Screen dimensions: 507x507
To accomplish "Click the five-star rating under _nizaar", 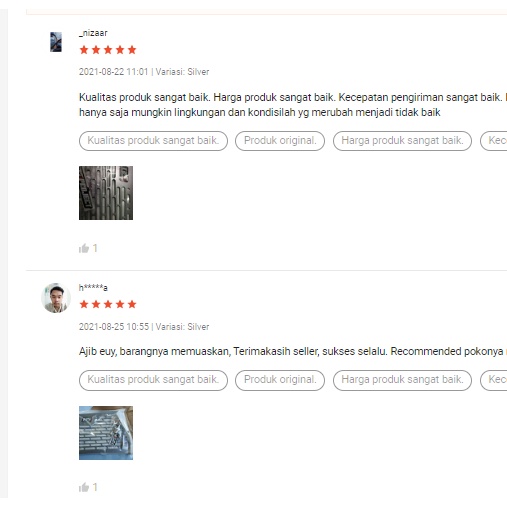I will tap(108, 50).
